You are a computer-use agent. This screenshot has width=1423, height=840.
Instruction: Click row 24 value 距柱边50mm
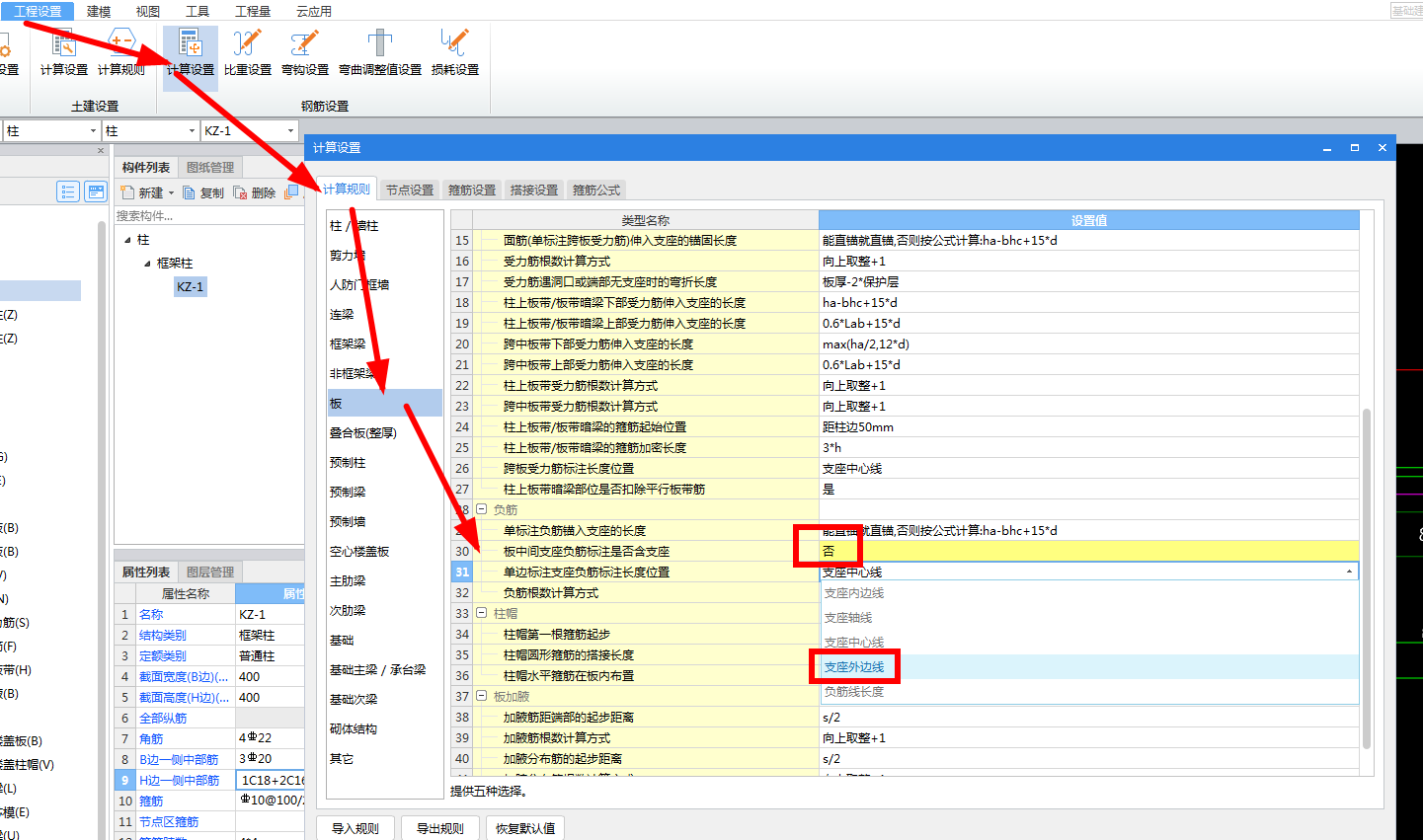coord(1089,426)
